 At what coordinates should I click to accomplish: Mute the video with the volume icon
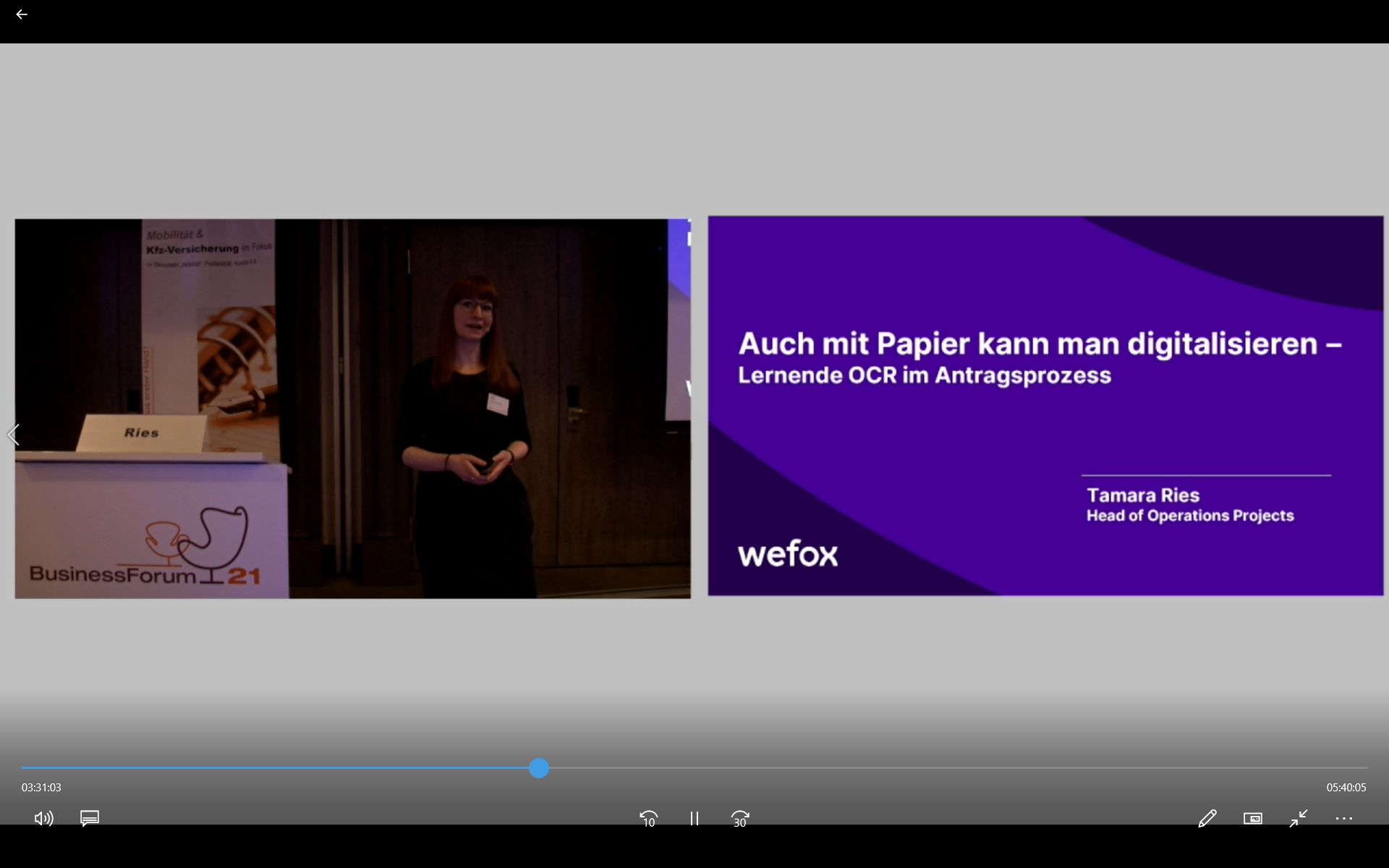[x=43, y=818]
